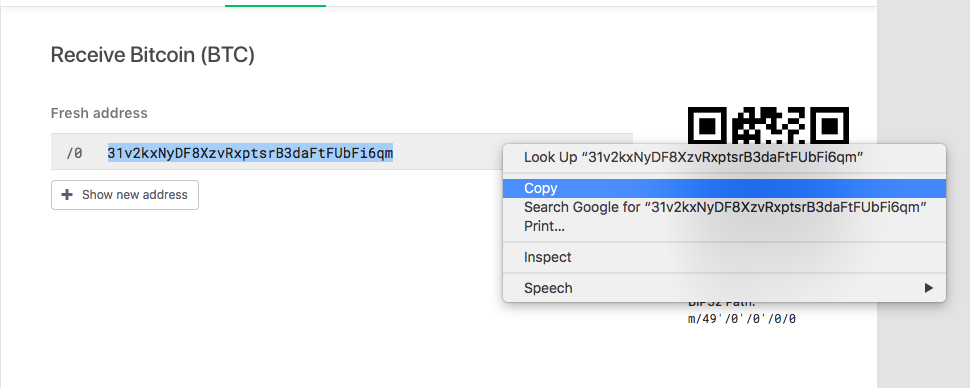Viewport: 970px width, 388px height.
Task: Click the plus icon beside Show new address
Action: coord(67,195)
